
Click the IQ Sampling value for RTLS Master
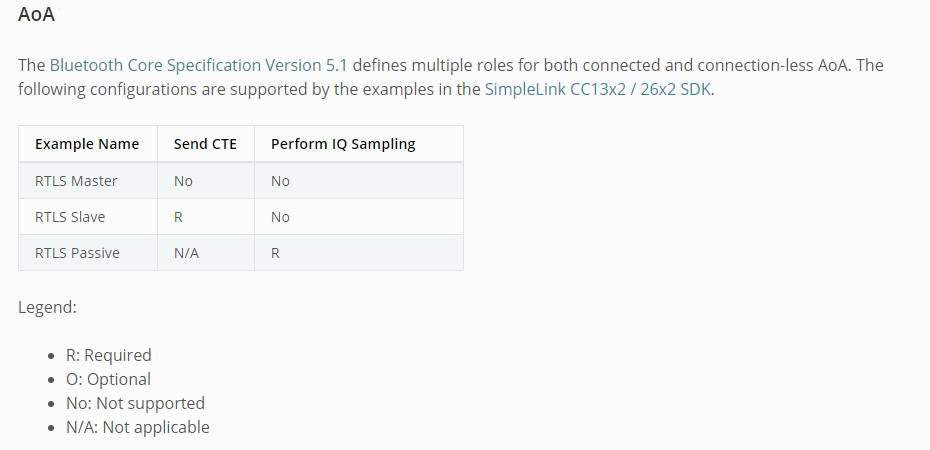280,181
